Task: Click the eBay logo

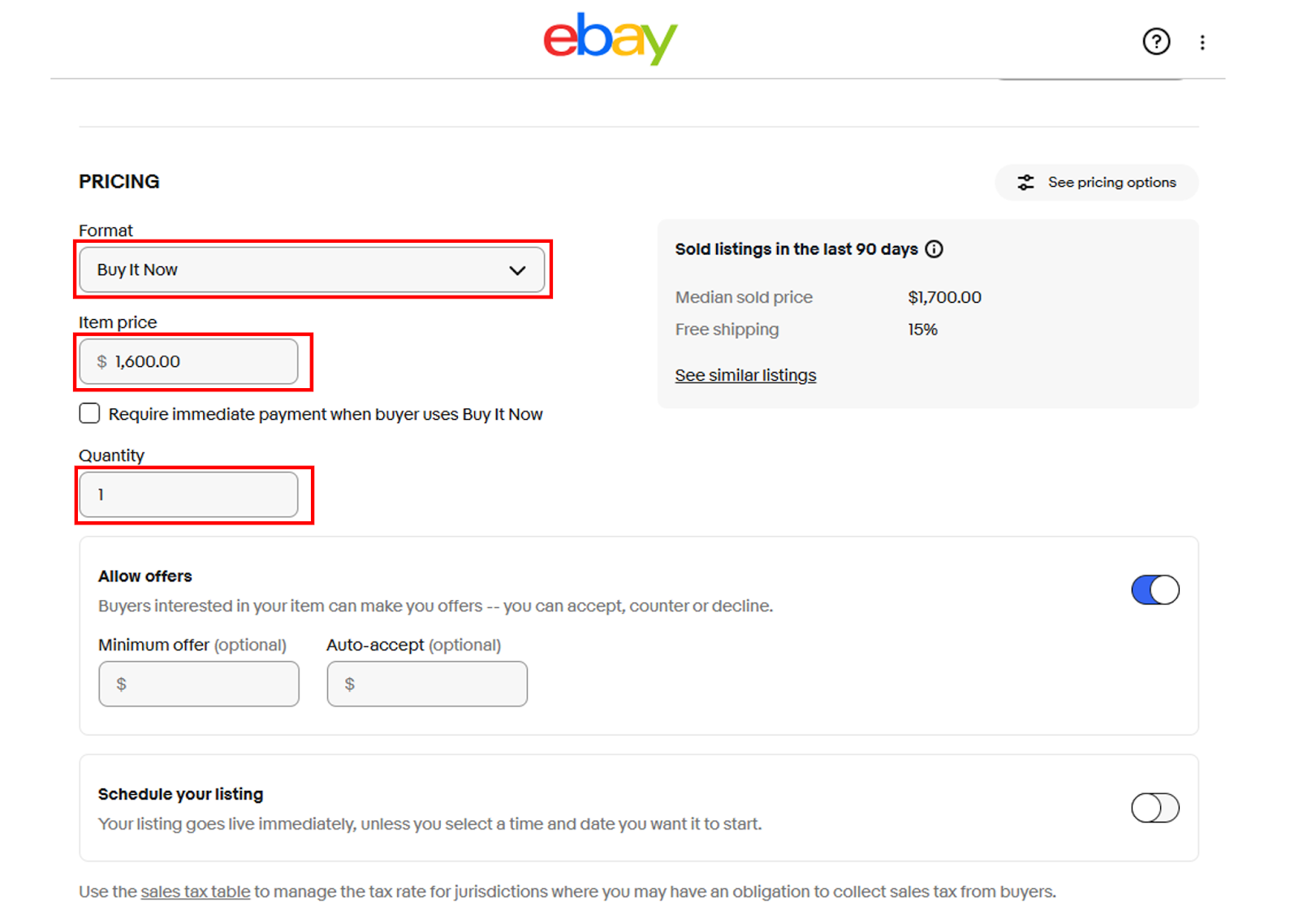Action: point(611,38)
